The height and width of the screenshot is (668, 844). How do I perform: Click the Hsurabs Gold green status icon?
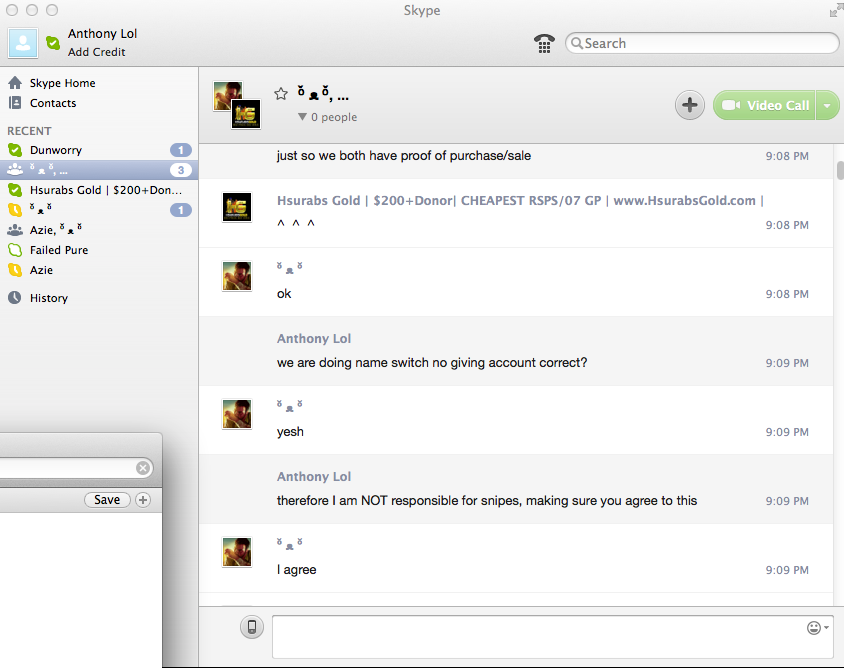15,190
